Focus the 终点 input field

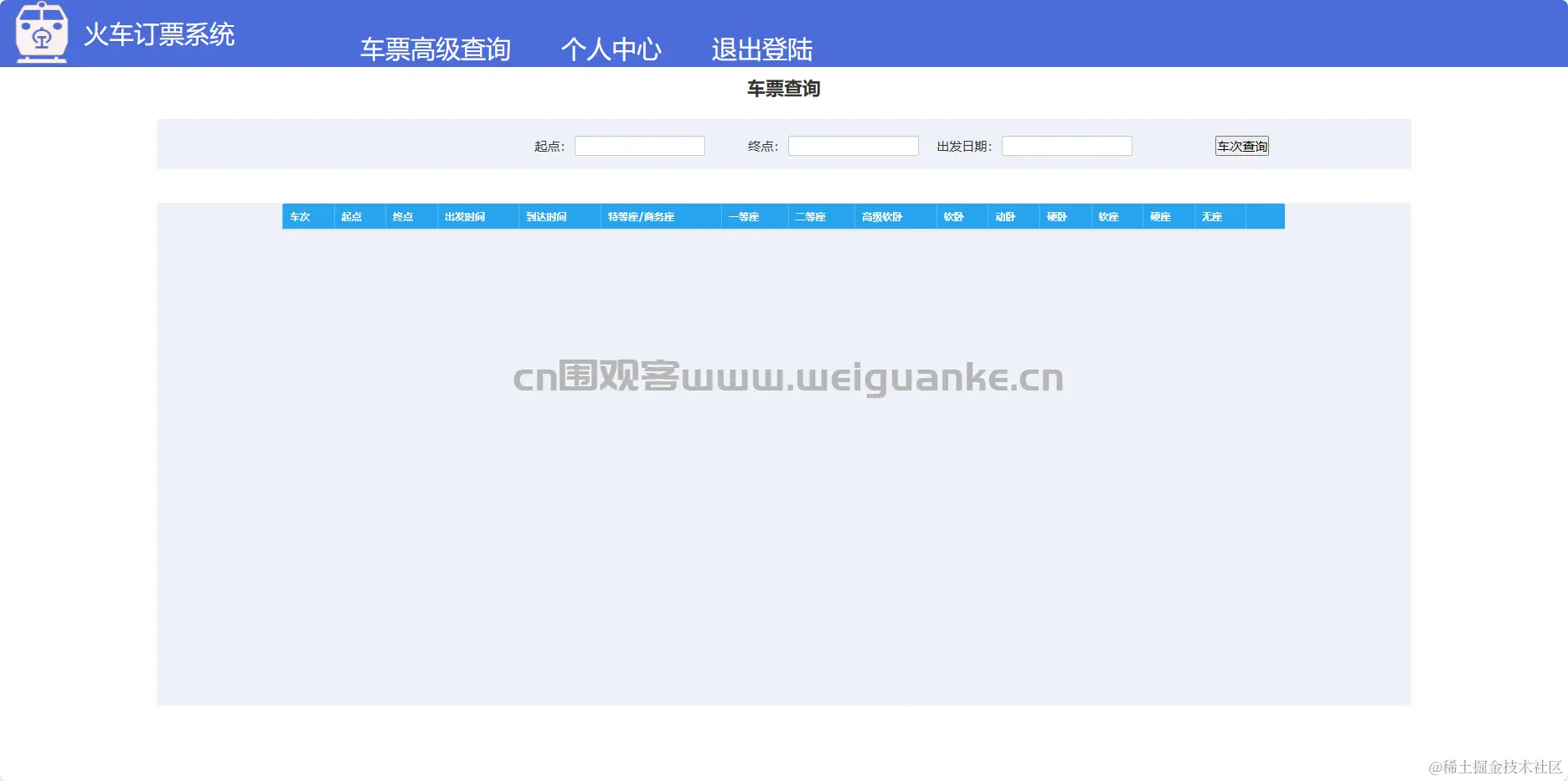(x=854, y=146)
